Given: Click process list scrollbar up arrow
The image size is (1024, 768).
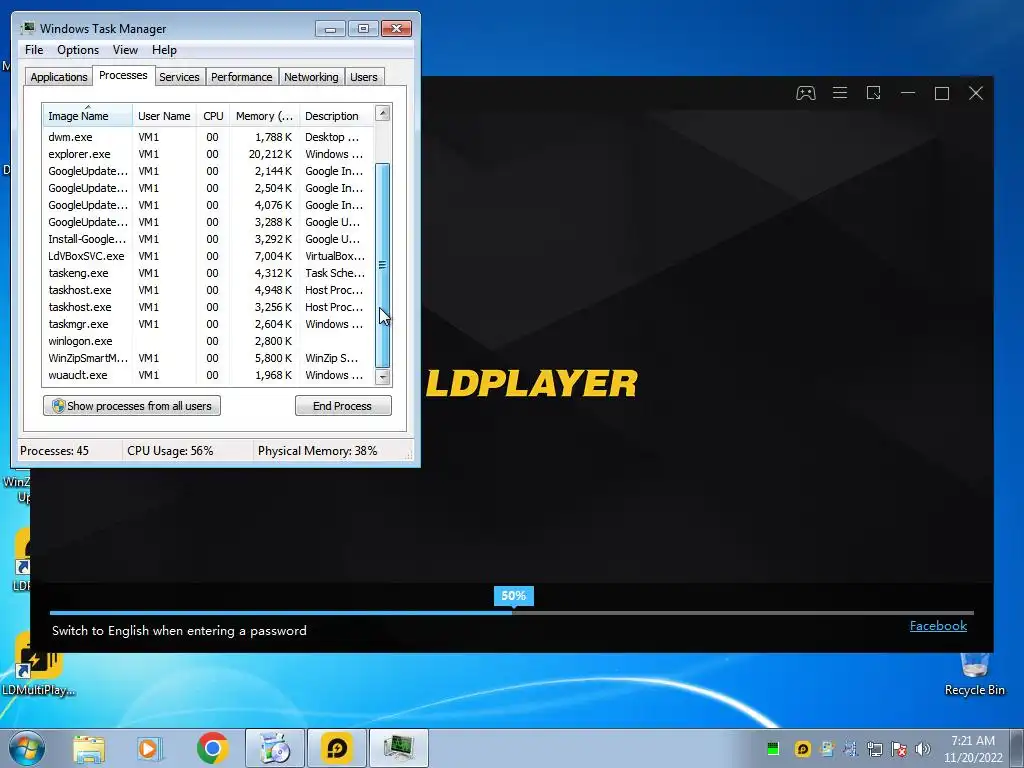Looking at the screenshot, I should point(383,113).
